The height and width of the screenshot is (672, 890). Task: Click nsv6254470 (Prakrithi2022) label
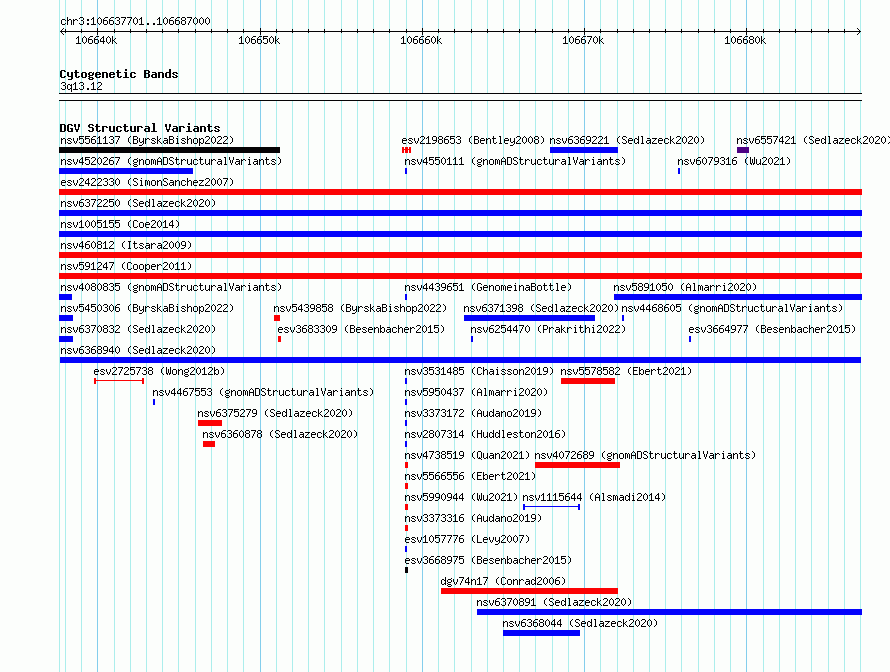click(548, 329)
